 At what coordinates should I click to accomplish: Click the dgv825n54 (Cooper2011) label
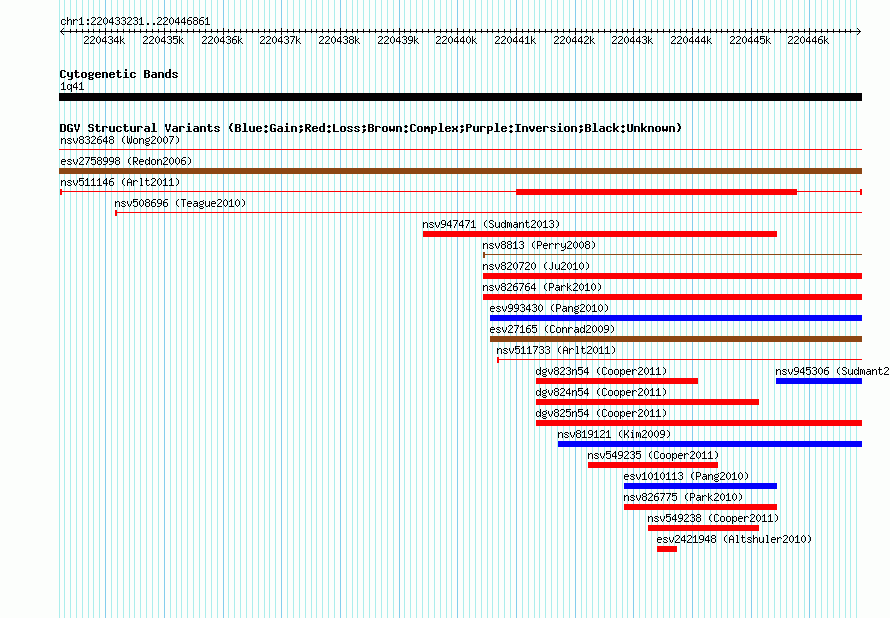602,413
